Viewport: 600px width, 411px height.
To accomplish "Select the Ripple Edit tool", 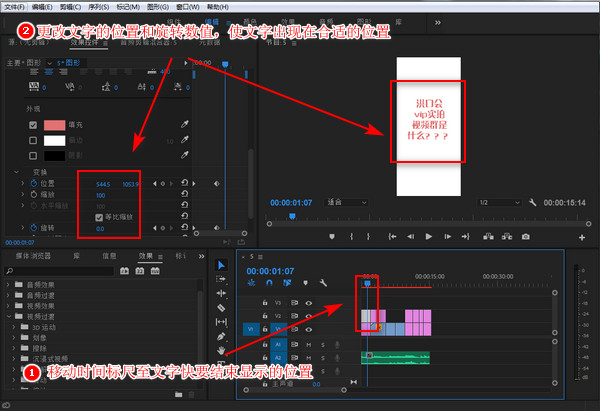I will pos(221,294).
